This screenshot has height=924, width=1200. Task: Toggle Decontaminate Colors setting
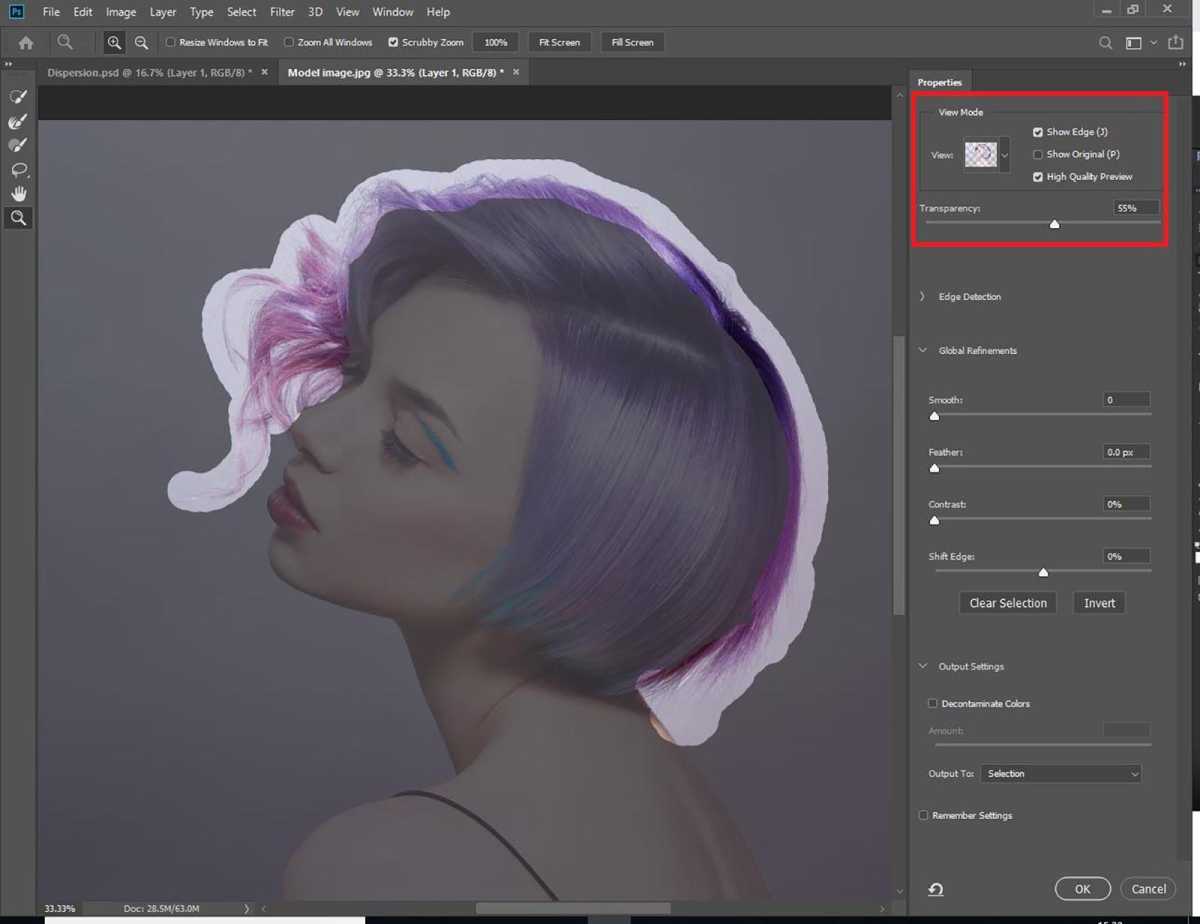(x=932, y=703)
